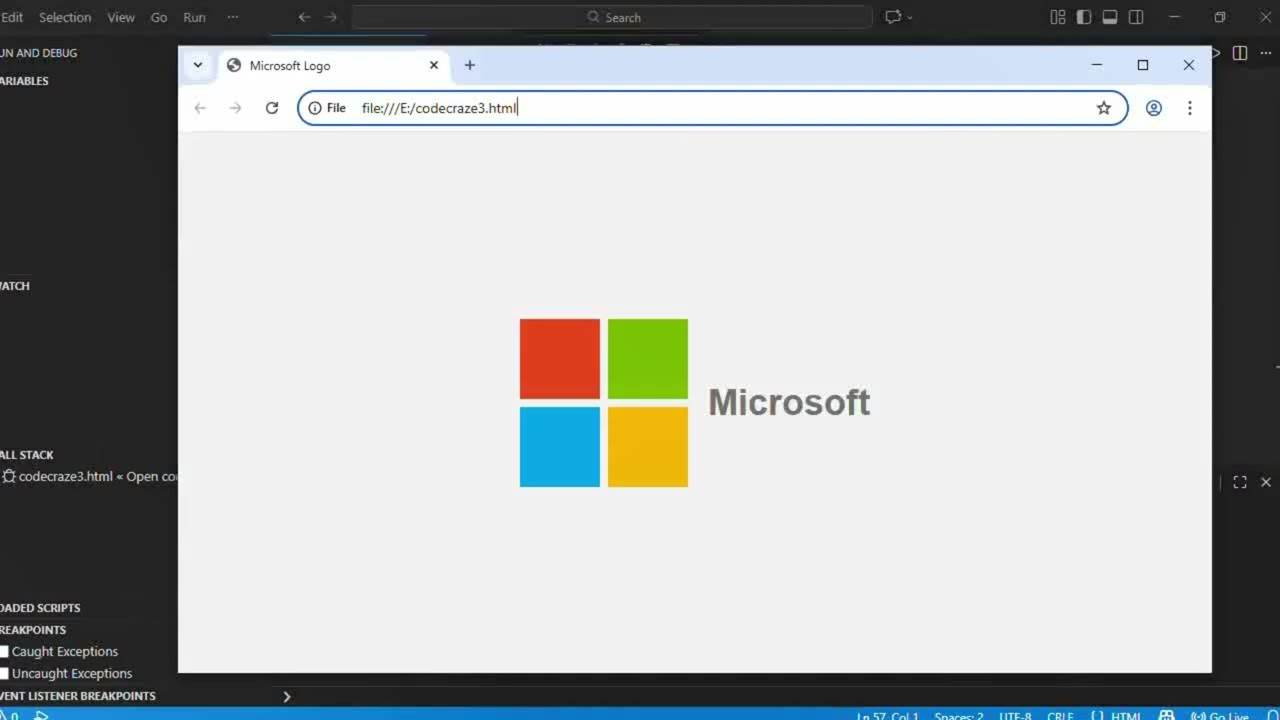
Task: Change the CRLF end-of-line sequence
Action: coord(1060,715)
